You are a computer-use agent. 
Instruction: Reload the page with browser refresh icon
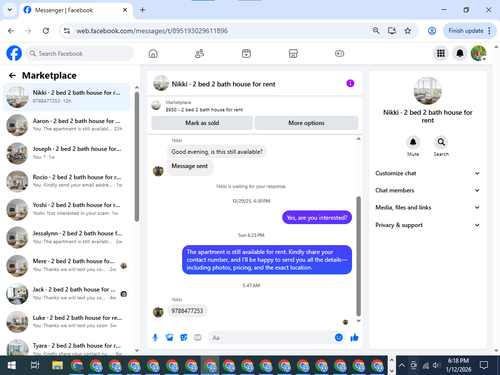coord(46,31)
